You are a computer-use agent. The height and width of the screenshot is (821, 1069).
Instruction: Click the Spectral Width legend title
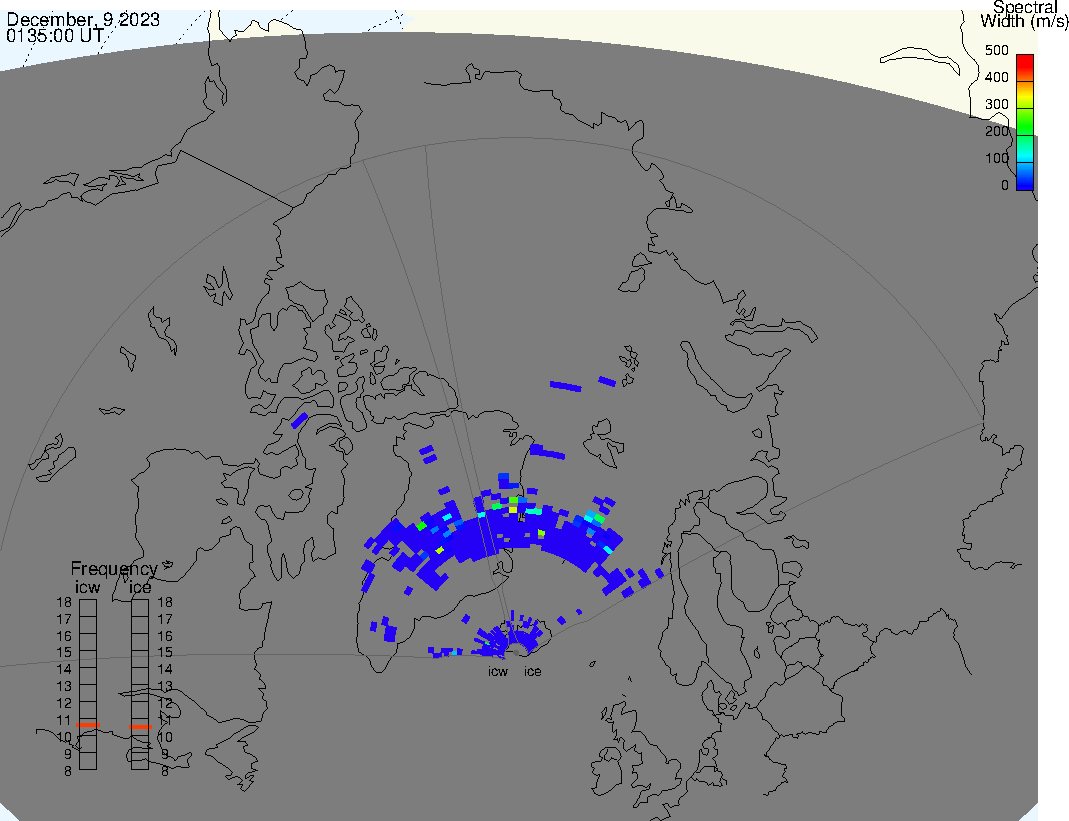(x=1025, y=14)
